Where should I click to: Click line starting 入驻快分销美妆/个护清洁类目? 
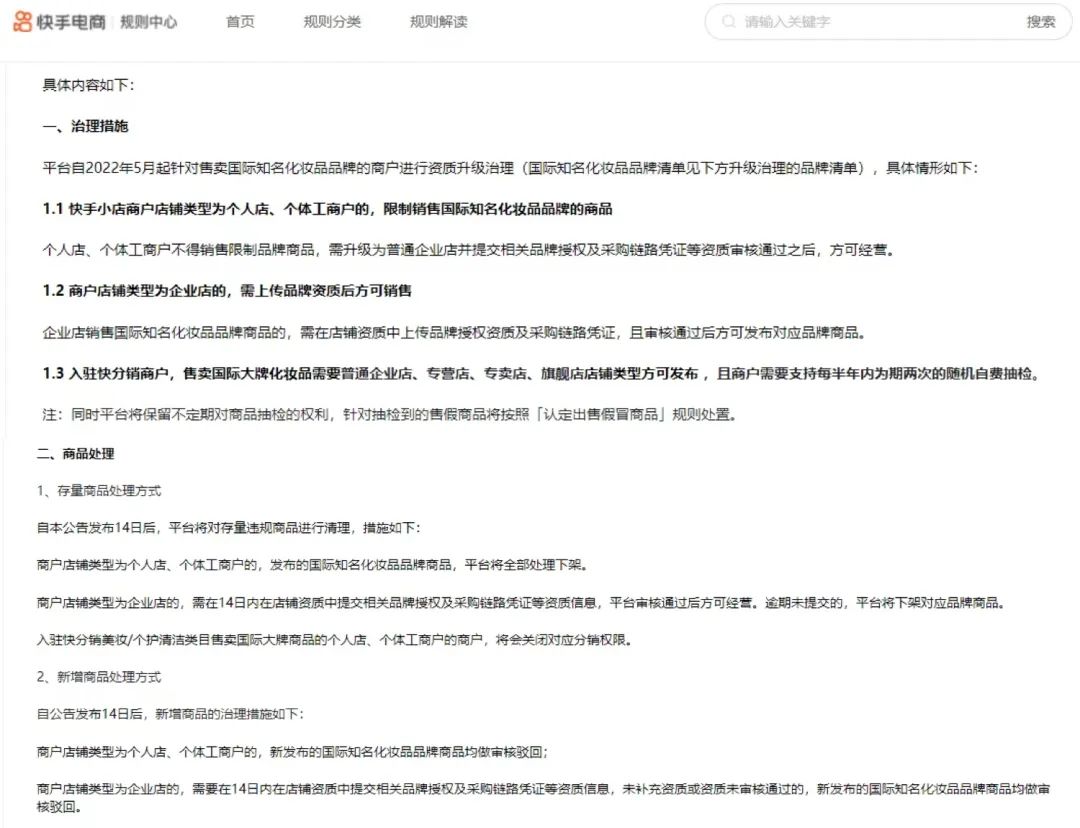click(x=335, y=640)
